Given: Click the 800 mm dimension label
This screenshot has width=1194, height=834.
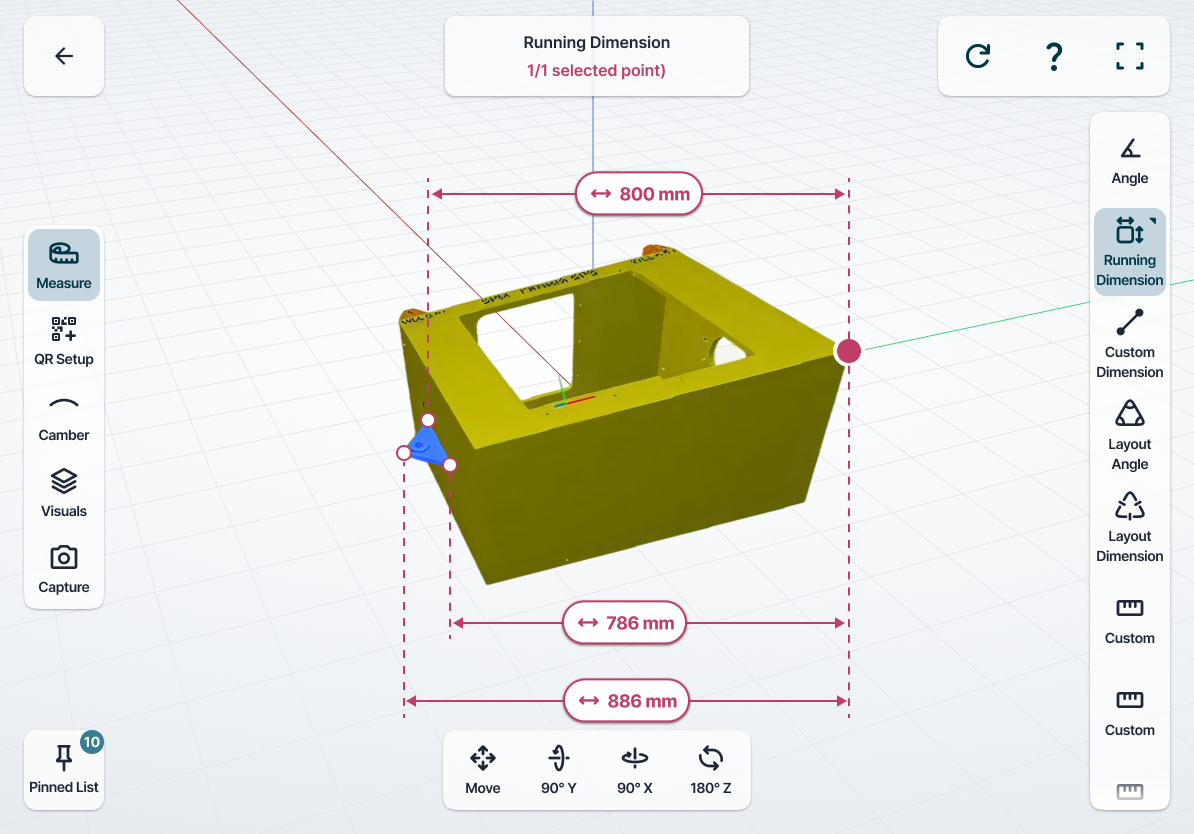Looking at the screenshot, I should pyautogui.click(x=639, y=194).
